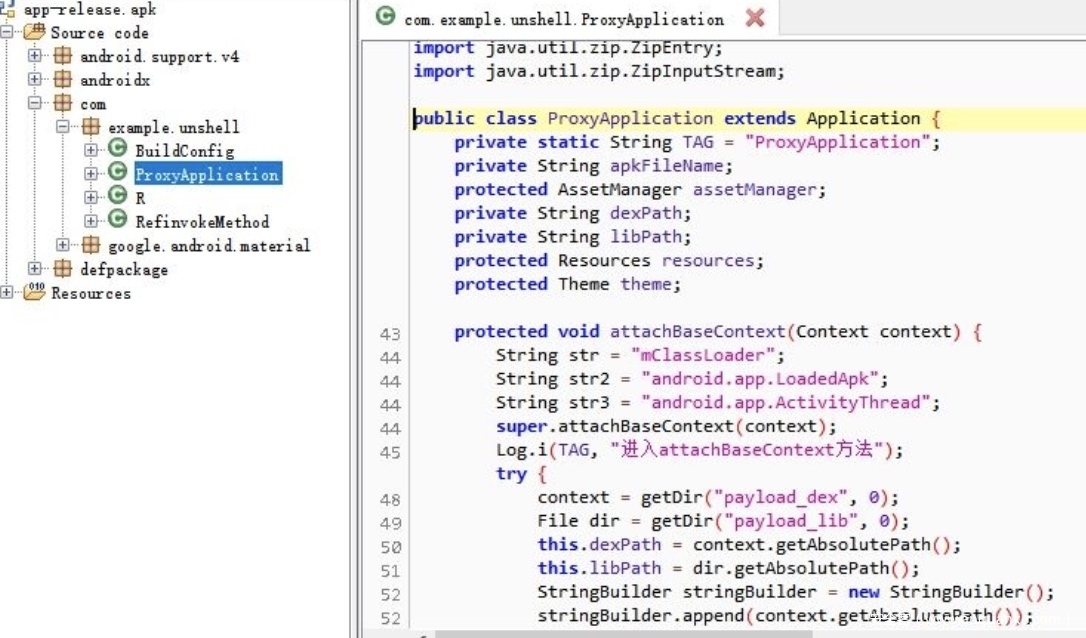Image resolution: width=1086 pixels, height=638 pixels.
Task: Expand the google.android.material package node
Action: coord(64,245)
